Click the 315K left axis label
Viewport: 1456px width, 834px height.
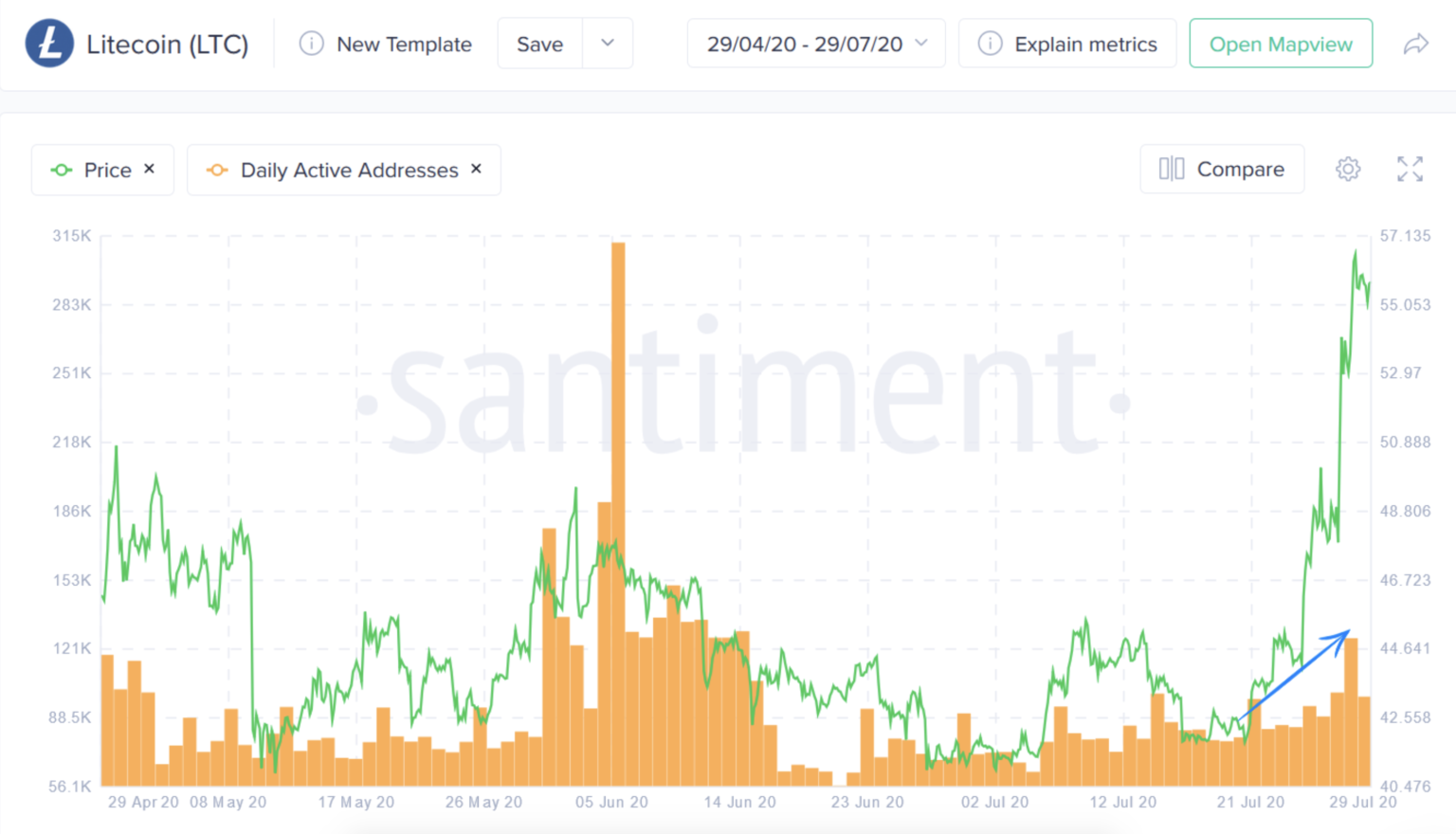pyautogui.click(x=72, y=236)
